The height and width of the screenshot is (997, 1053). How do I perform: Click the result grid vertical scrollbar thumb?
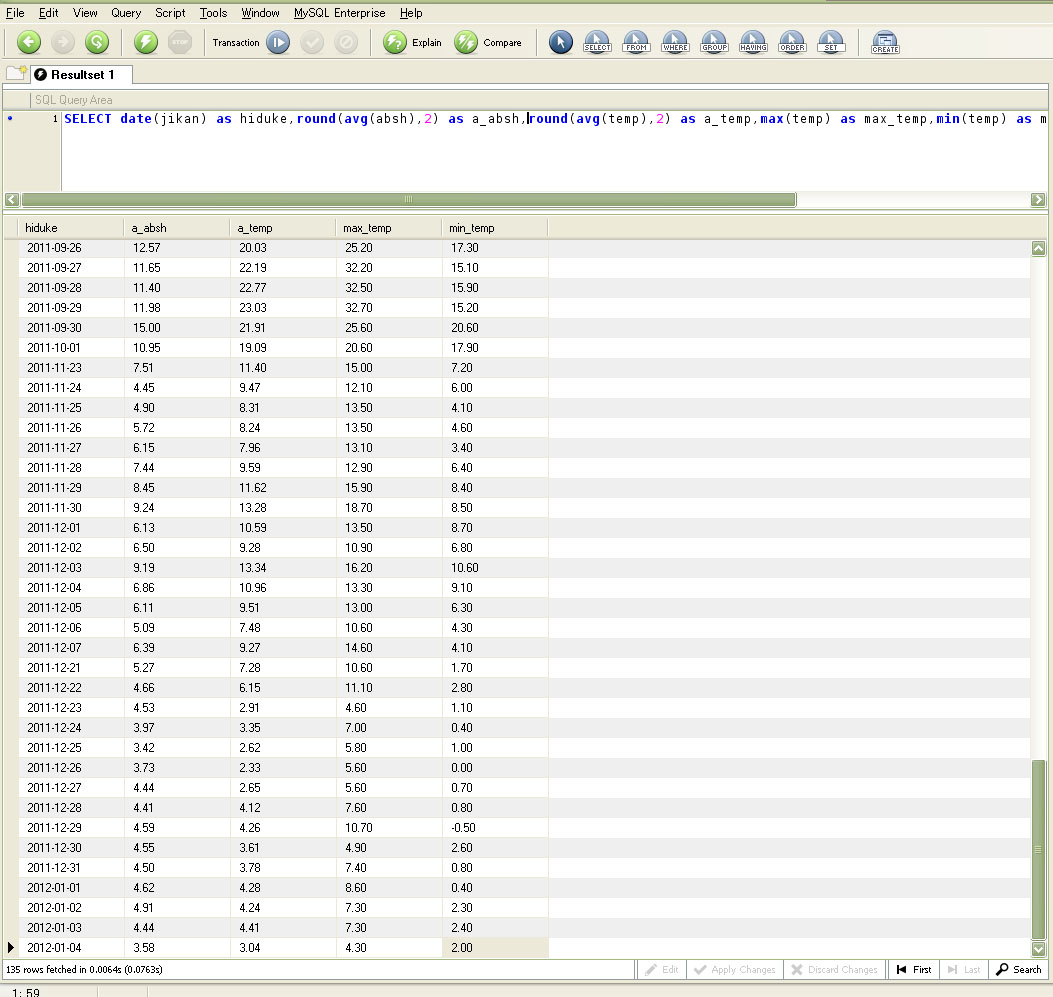[x=1038, y=850]
